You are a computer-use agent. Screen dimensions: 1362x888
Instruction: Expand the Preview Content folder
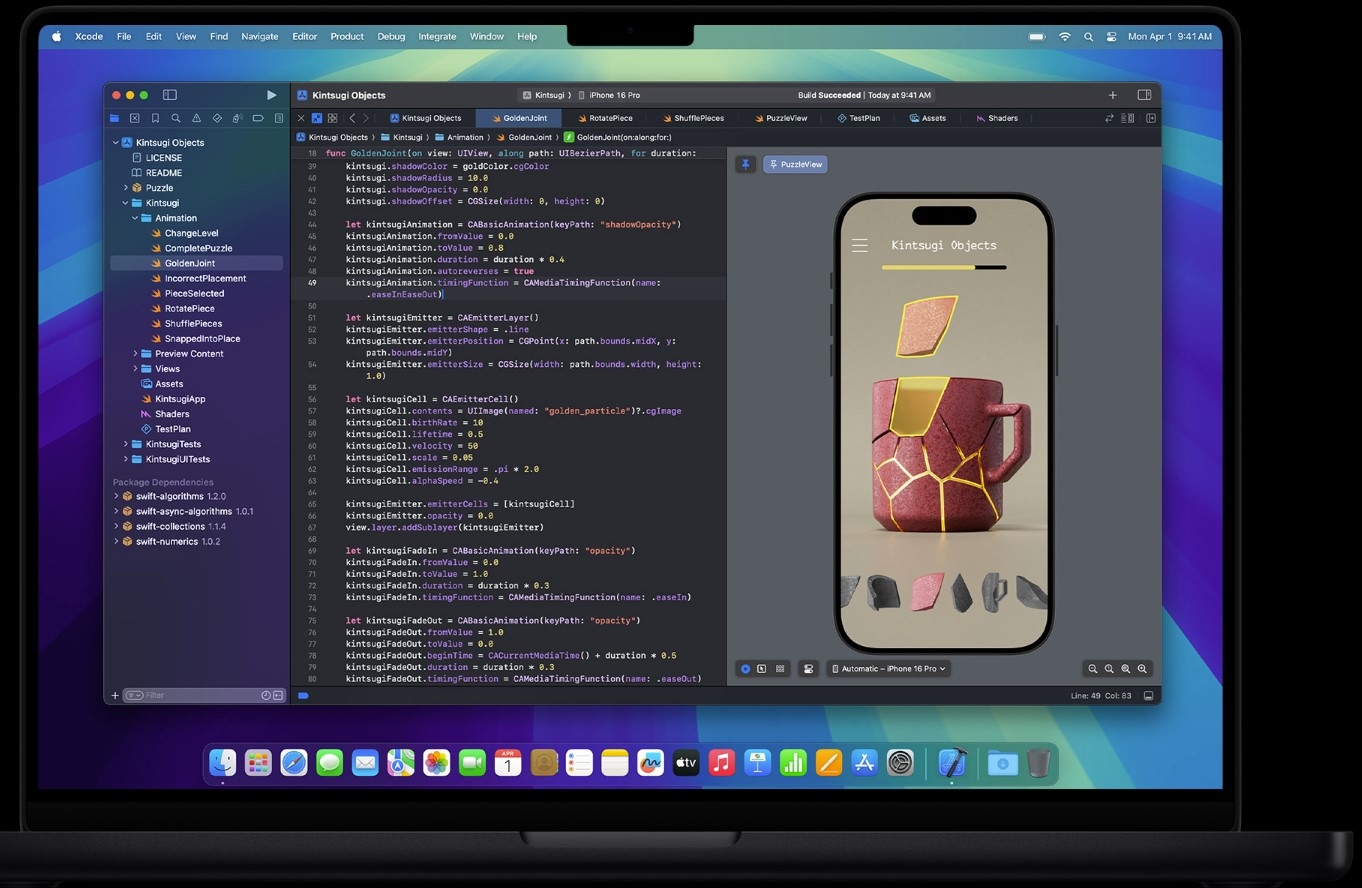click(x=134, y=354)
